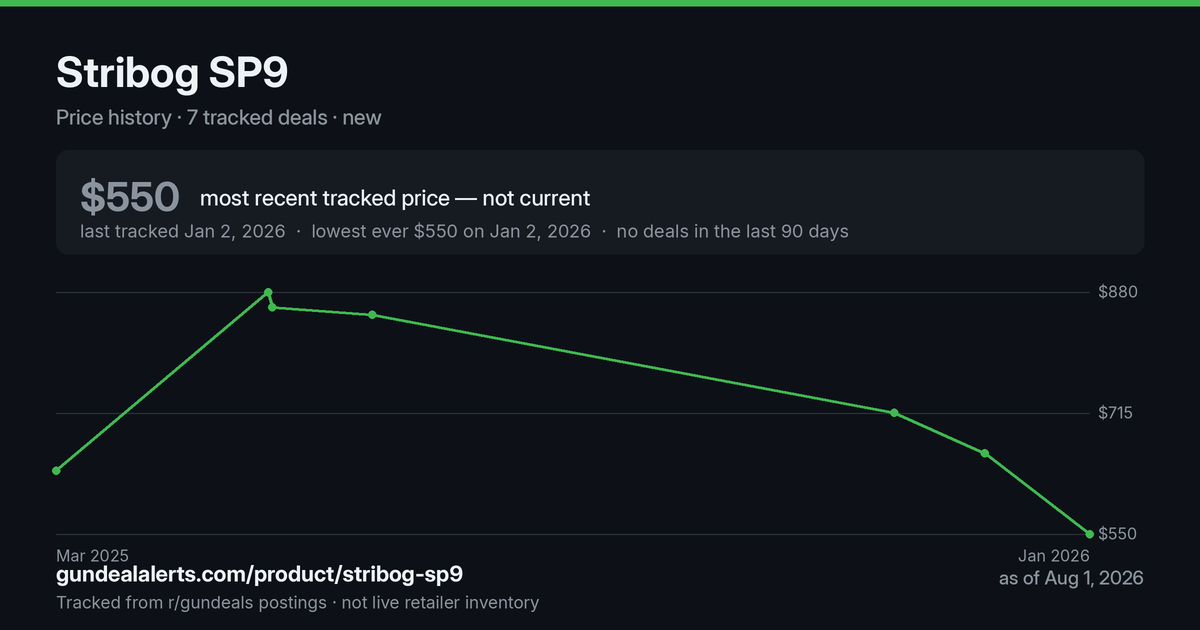Click the Mar 2025 axis label
Viewport: 1200px width, 630px height.
point(92,555)
